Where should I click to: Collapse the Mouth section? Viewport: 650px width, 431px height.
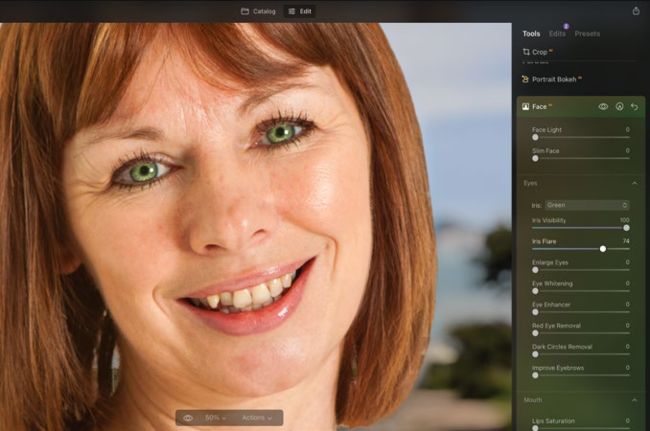(x=634, y=400)
